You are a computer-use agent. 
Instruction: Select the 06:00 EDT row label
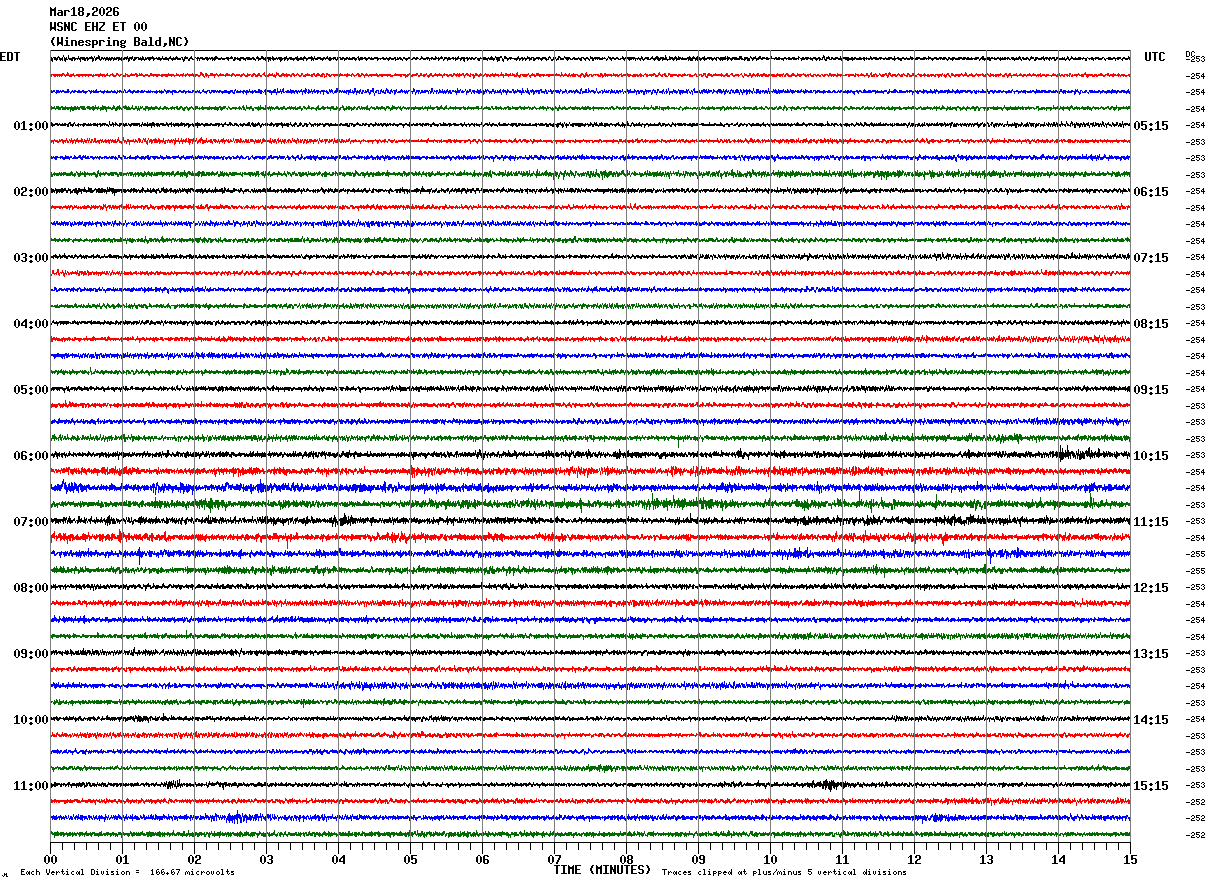tap(31, 456)
